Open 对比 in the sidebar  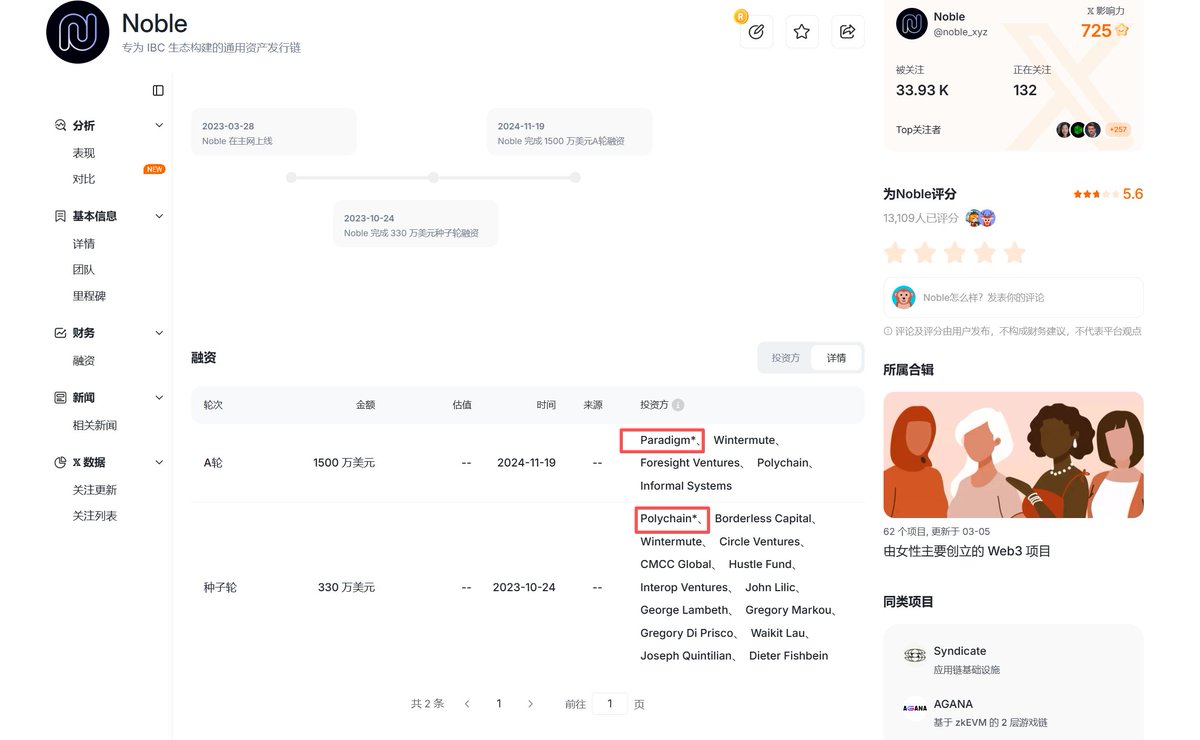tap(84, 179)
